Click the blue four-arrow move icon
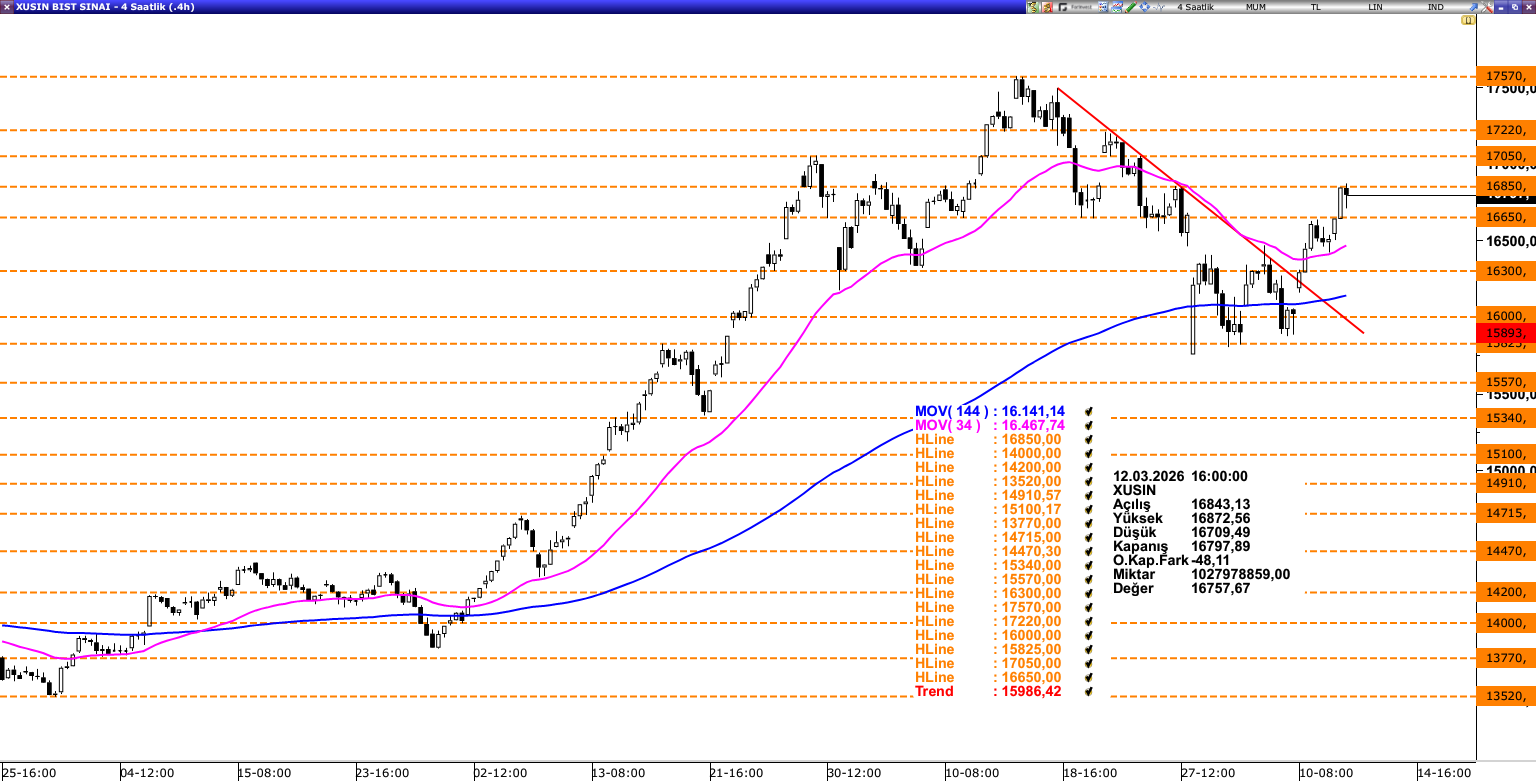The height and width of the screenshot is (781, 1536). click(x=1144, y=7)
